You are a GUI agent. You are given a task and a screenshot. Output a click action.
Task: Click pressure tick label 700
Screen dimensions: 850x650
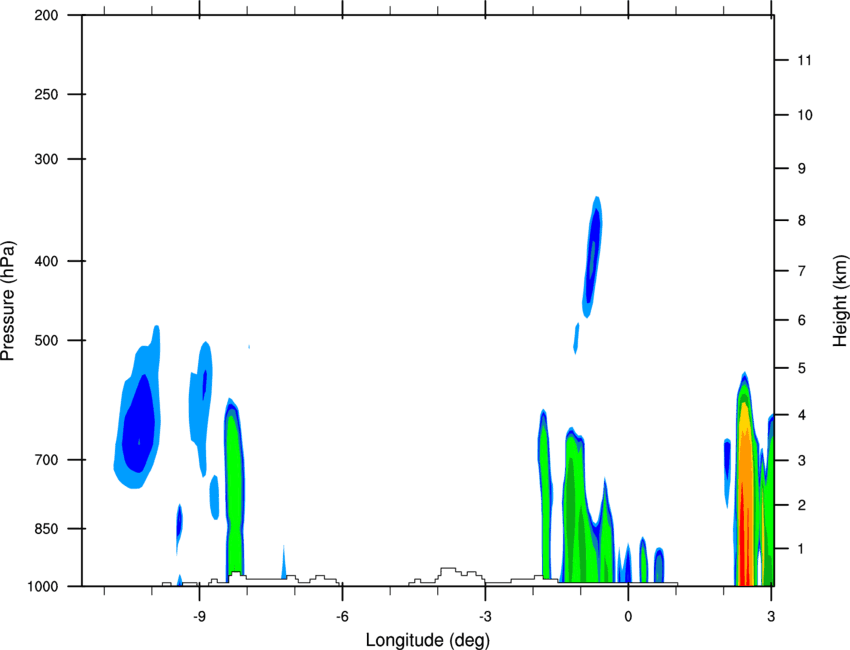pos(46,460)
